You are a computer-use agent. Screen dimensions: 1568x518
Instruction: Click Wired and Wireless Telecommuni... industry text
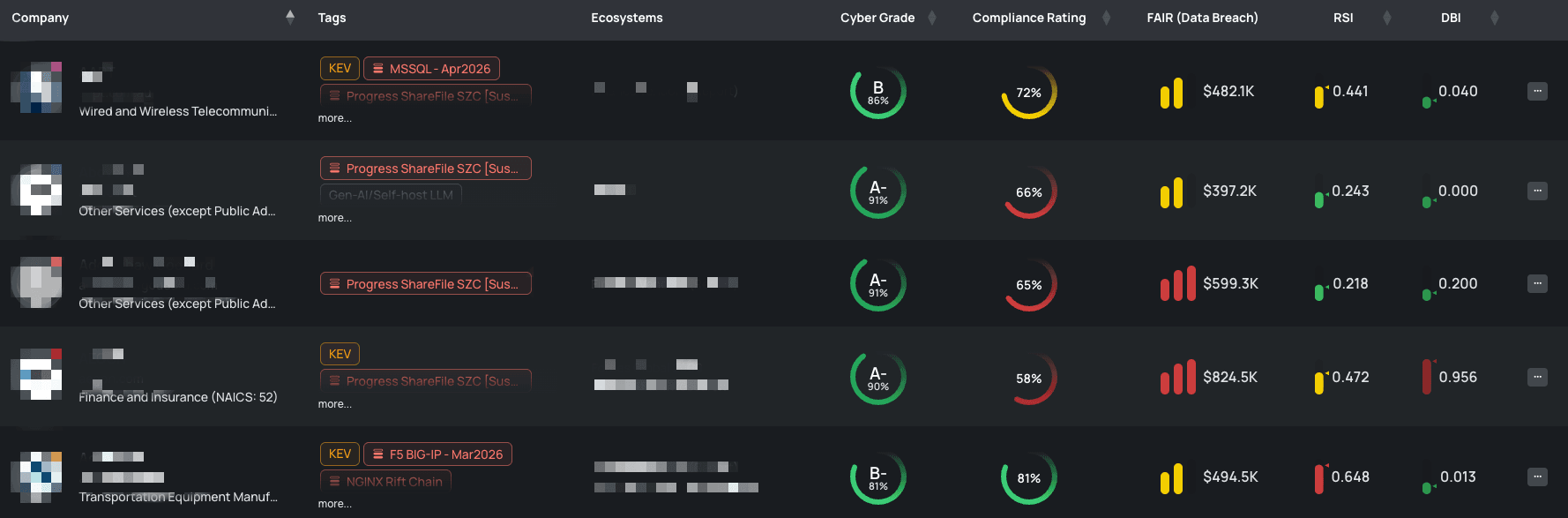[x=178, y=111]
